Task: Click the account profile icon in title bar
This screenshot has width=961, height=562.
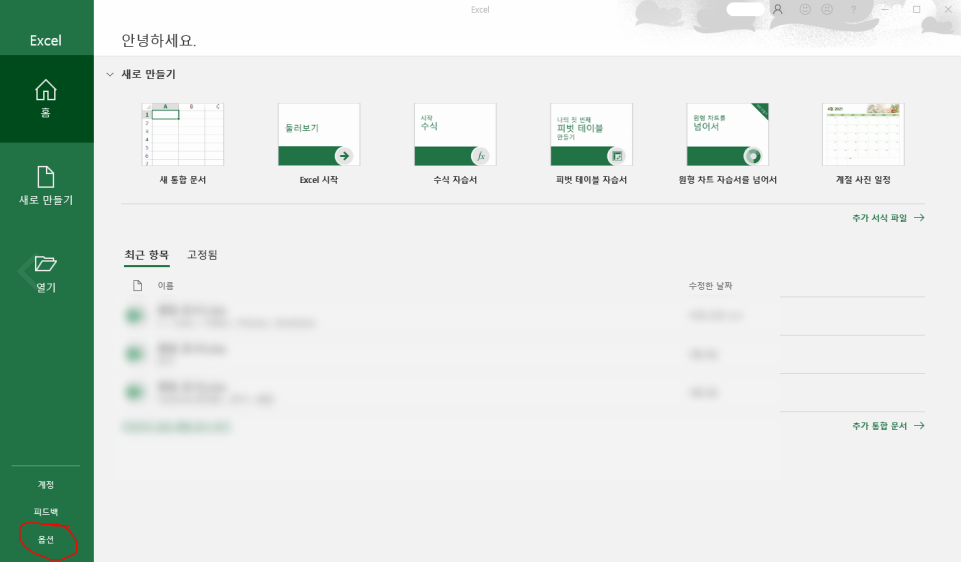Action: [778, 9]
